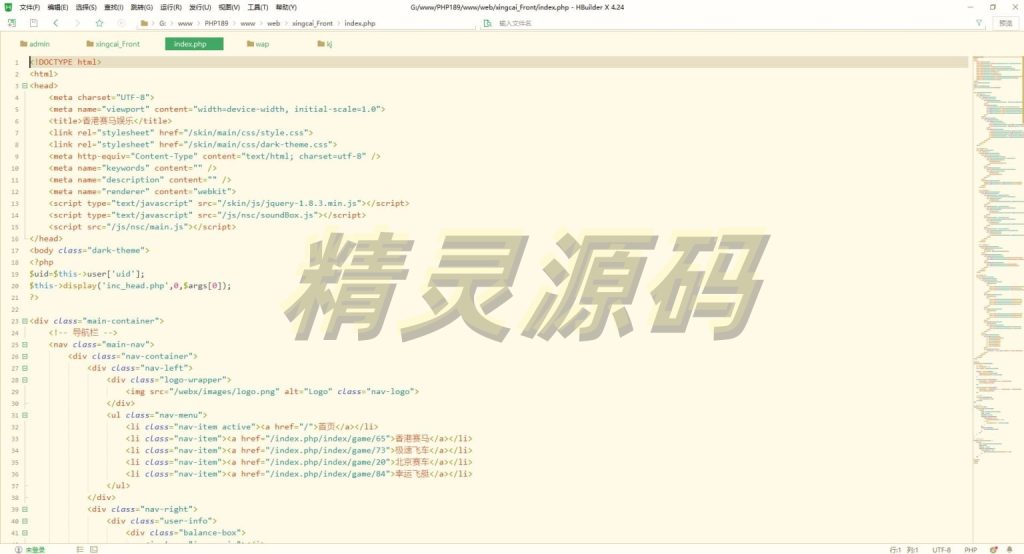Switch to the admin tab
The image size is (1024, 554).
point(35,44)
